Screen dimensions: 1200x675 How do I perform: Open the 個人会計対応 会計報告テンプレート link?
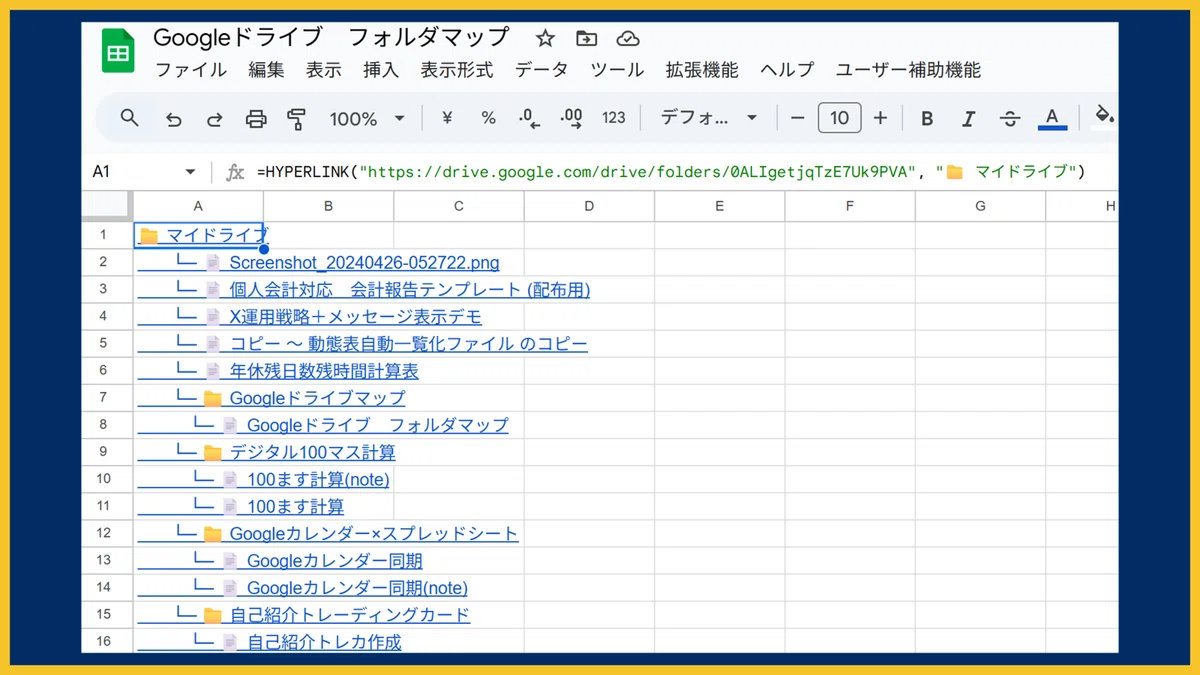point(410,290)
